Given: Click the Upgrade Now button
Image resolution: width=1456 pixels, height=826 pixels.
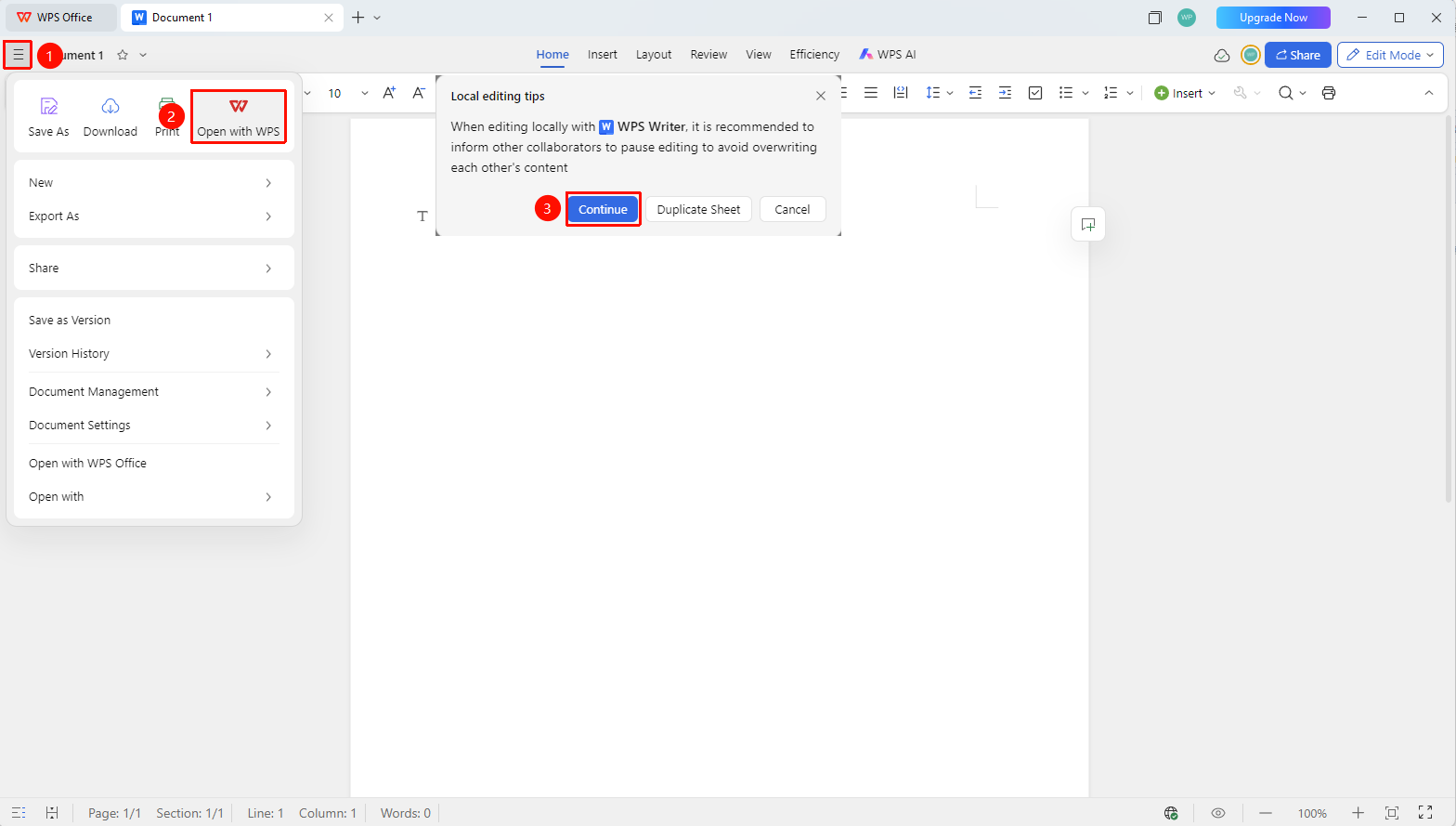Looking at the screenshot, I should (x=1273, y=18).
